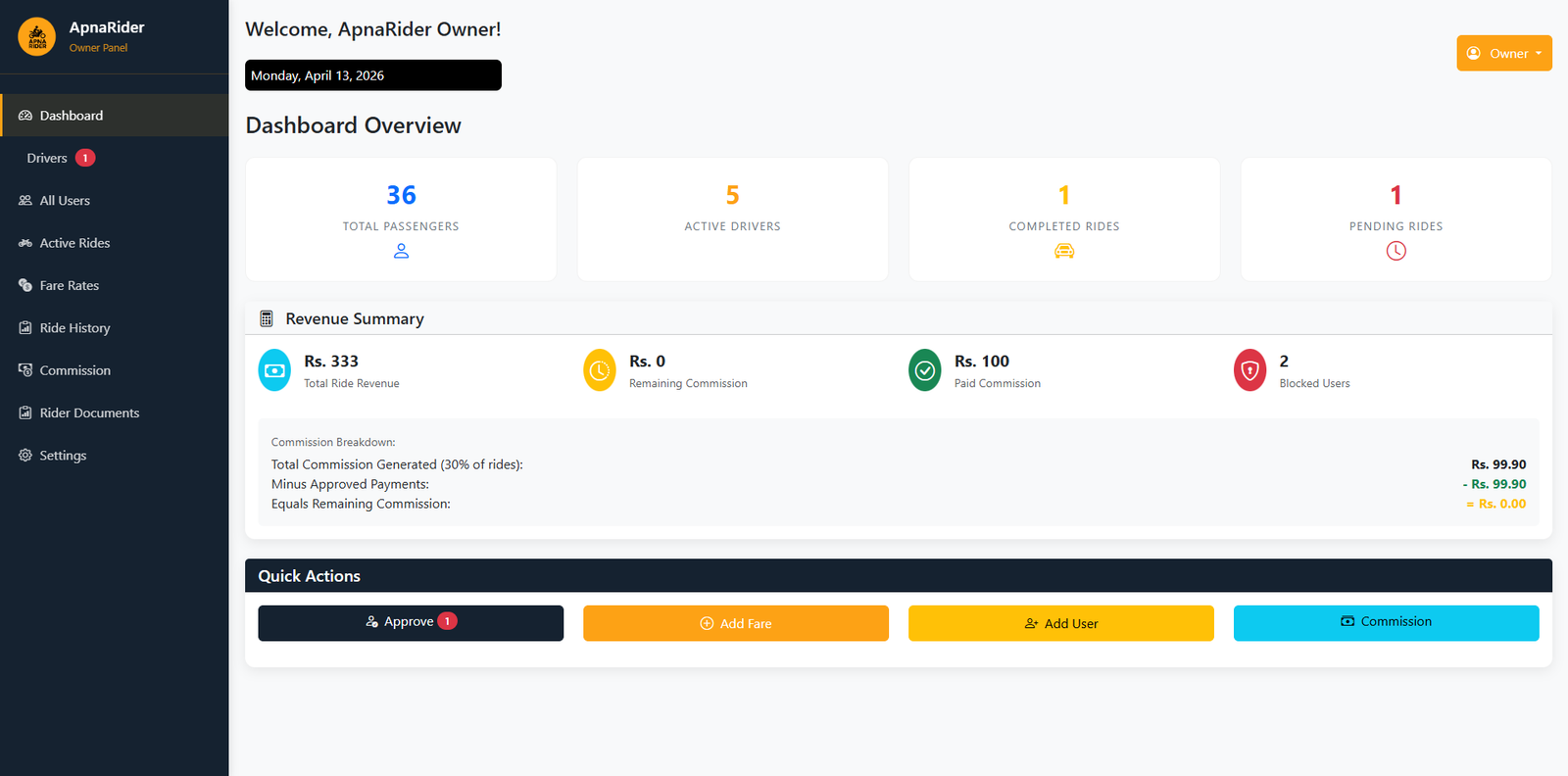Click the yellow Rs. 0.00 remaining amount

pos(1496,504)
